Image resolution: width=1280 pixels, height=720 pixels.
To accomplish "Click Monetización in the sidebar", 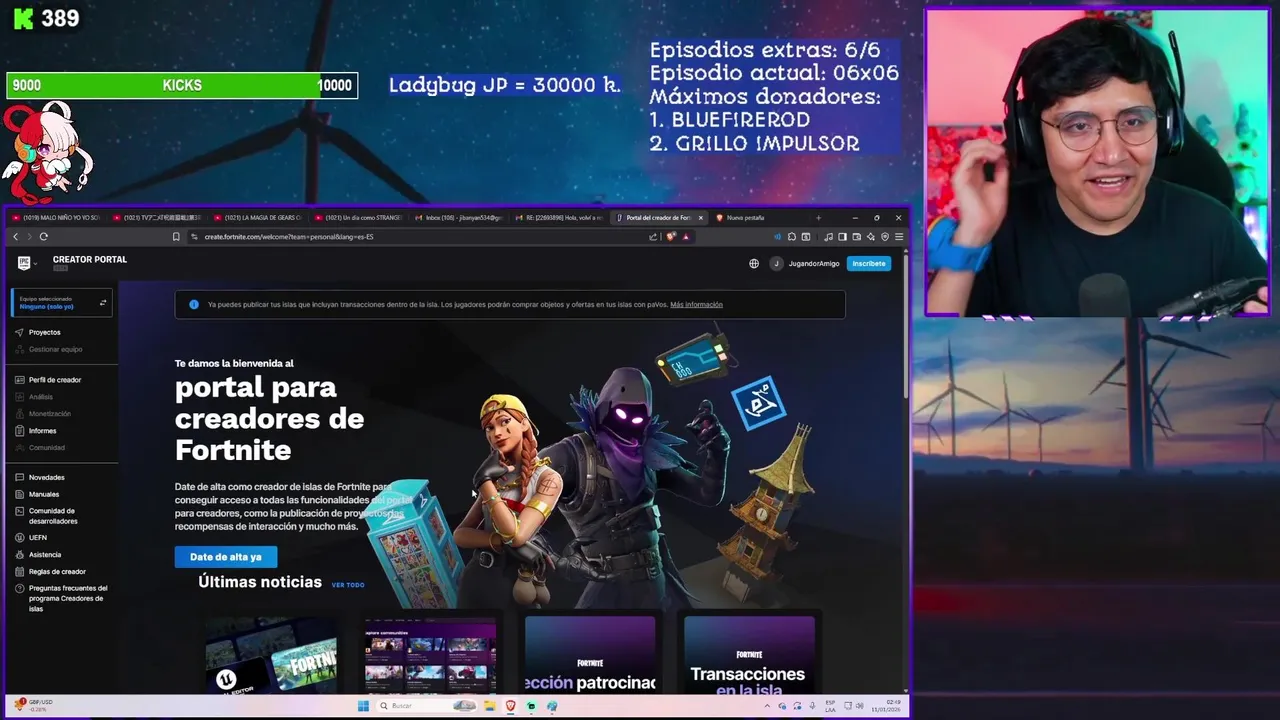I will tap(50, 414).
